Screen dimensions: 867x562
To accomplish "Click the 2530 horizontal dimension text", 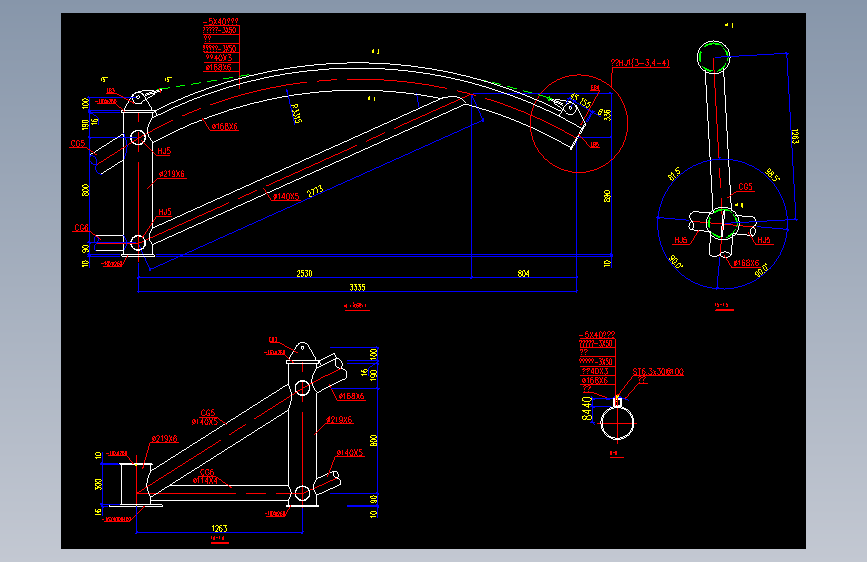I will pos(304,273).
